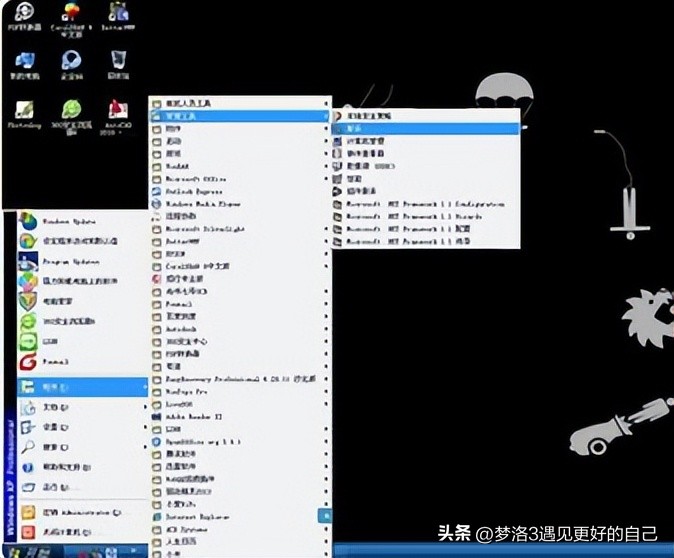Open My Computer icon on the desktop
This screenshot has width=674, height=558.
point(25,65)
